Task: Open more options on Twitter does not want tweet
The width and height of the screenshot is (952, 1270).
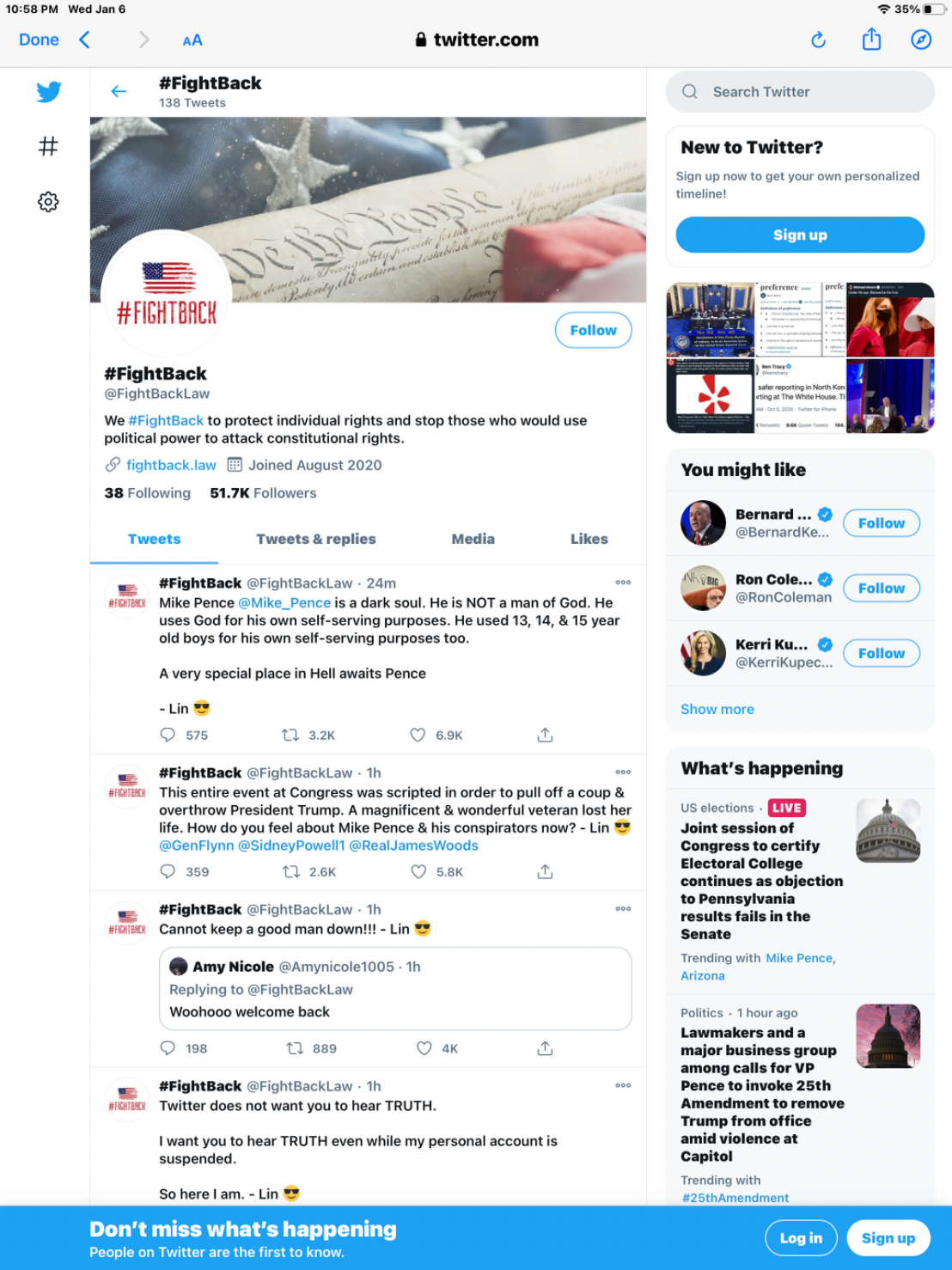Action: 623,1085
